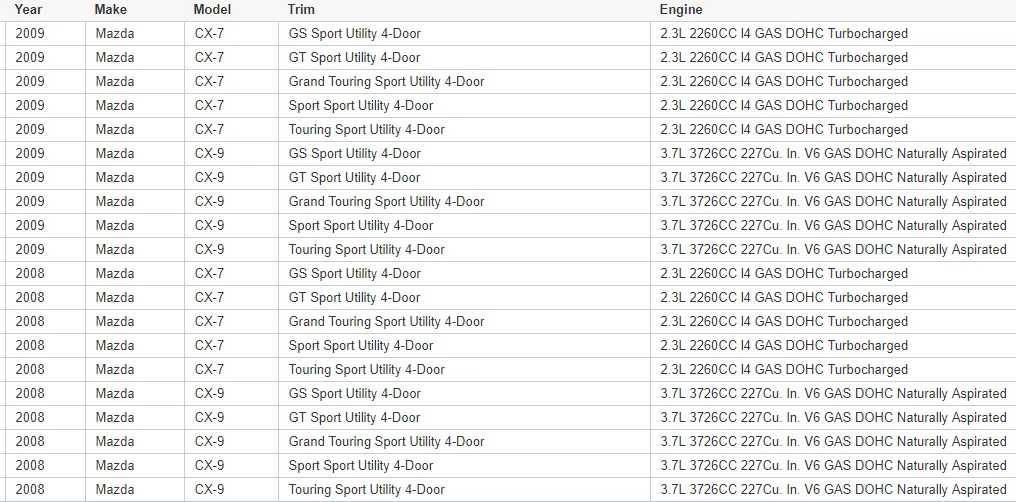Image resolution: width=1016 pixels, height=502 pixels.
Task: Click the 3.7L engine cell in 2009 CX-9 Grand Touring row
Action: pos(833,201)
